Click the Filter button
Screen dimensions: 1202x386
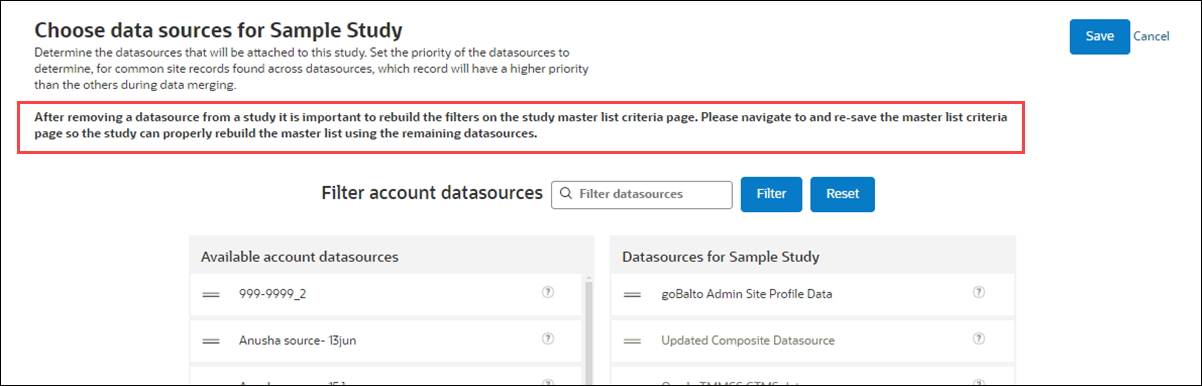point(771,194)
